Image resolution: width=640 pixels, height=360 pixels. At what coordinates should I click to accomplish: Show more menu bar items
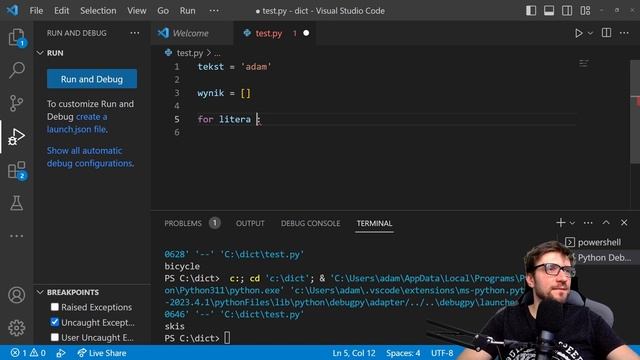tap(214, 11)
